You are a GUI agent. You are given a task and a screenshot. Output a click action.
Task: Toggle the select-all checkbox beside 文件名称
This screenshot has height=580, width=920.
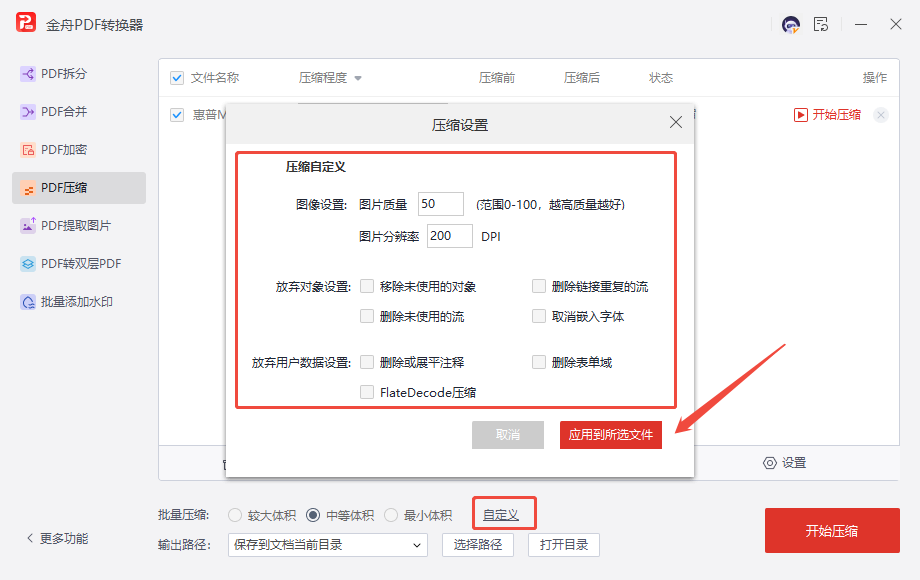tap(177, 78)
